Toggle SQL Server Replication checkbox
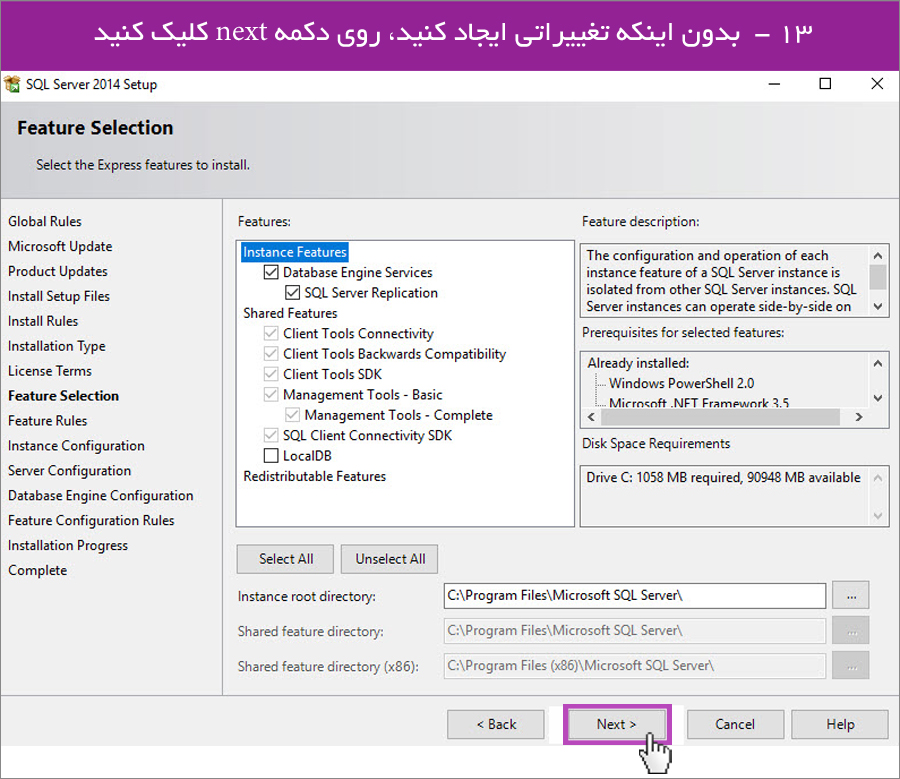900x779 pixels. point(292,293)
